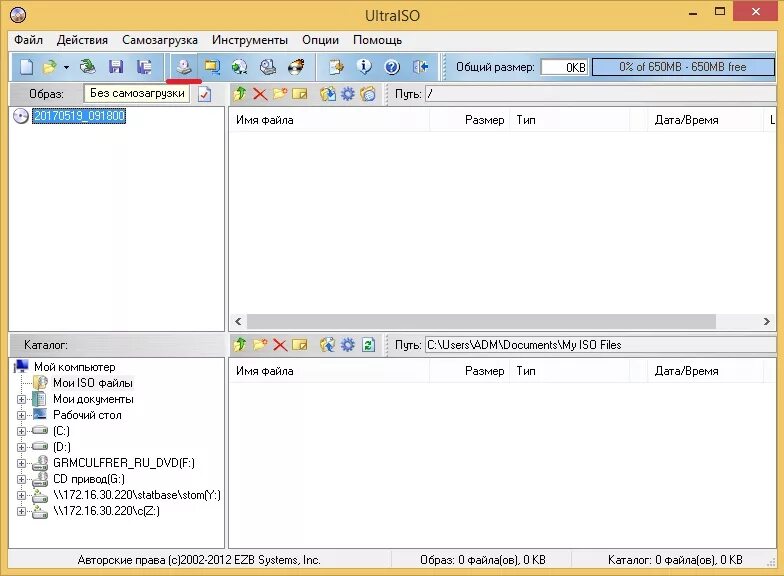Select the 20170519_091800 image node

[x=79, y=116]
